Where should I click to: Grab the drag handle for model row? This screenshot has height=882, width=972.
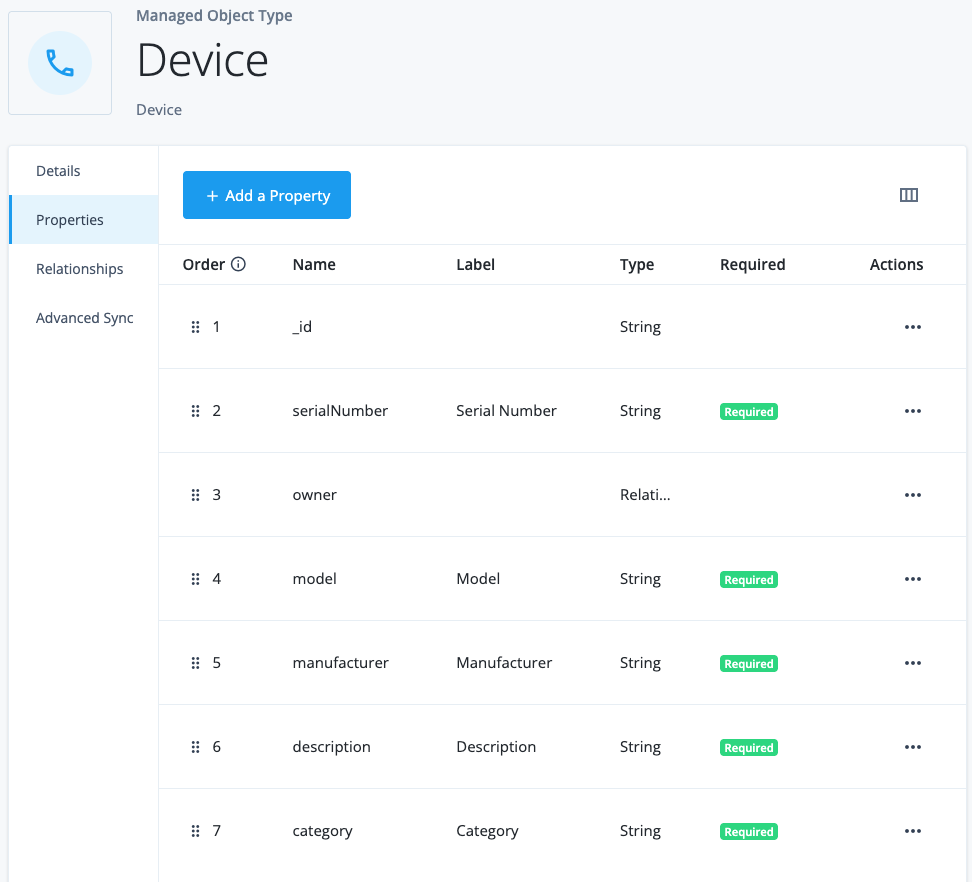click(x=195, y=579)
